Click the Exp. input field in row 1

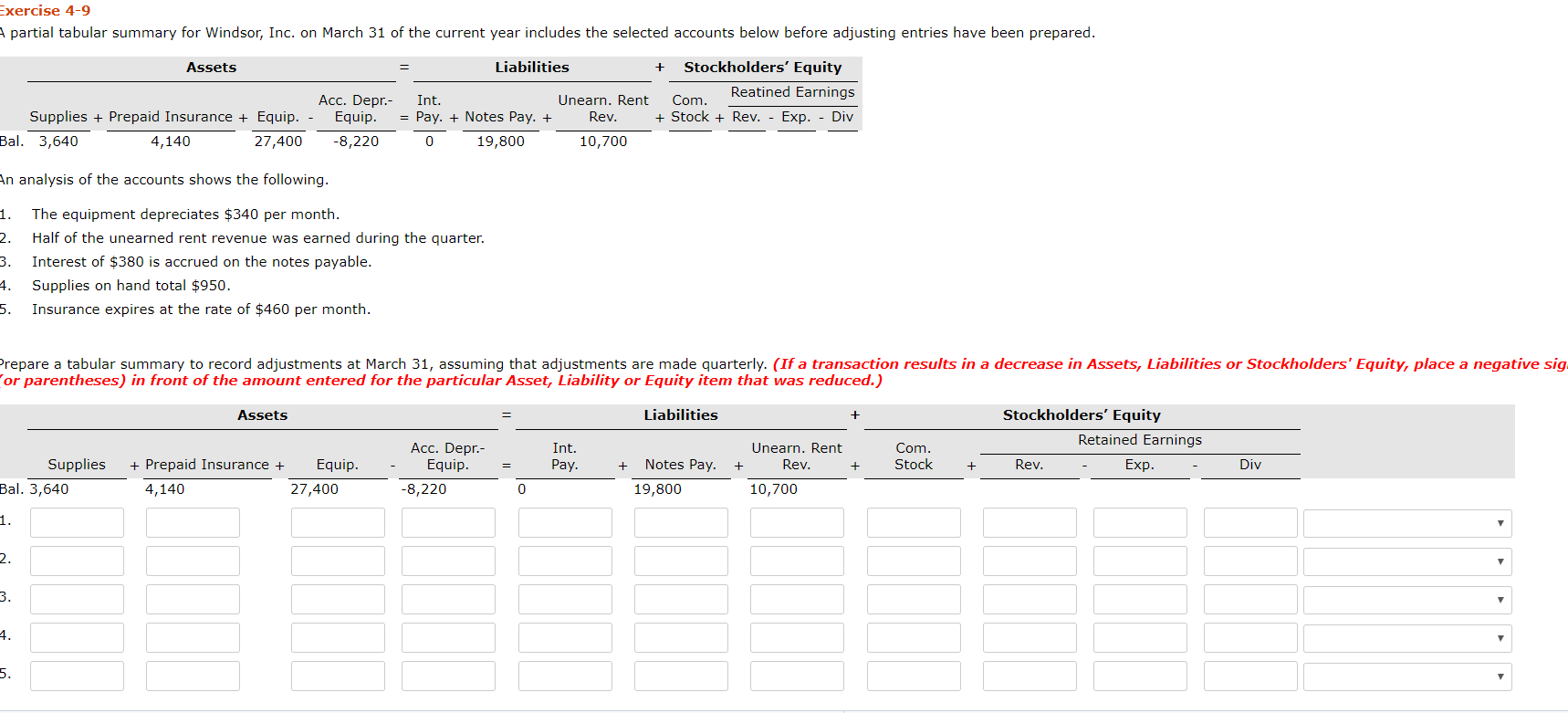[x=1140, y=523]
